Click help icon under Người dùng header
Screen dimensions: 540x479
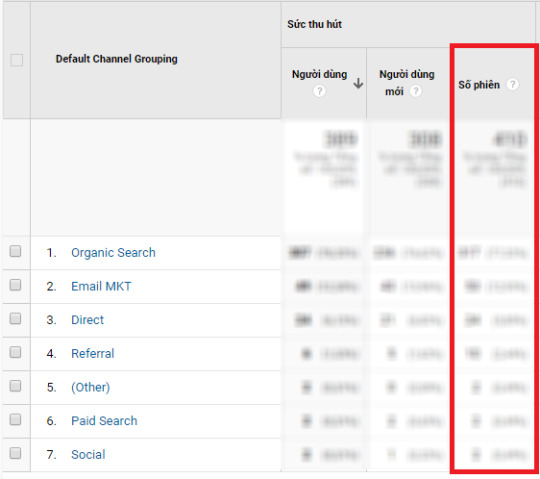click(319, 91)
